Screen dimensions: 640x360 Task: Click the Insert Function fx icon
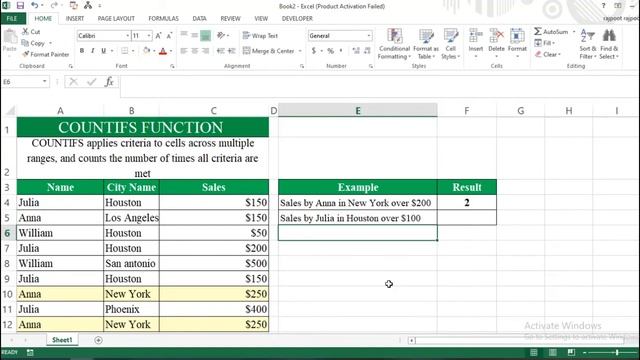tap(109, 82)
